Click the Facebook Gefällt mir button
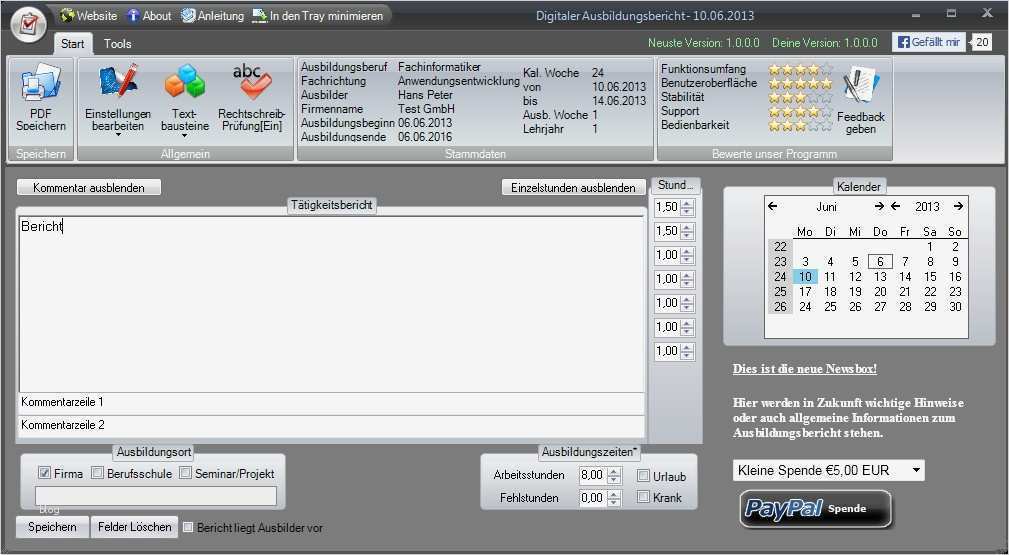Screen dimensions: 1009x555 929,42
